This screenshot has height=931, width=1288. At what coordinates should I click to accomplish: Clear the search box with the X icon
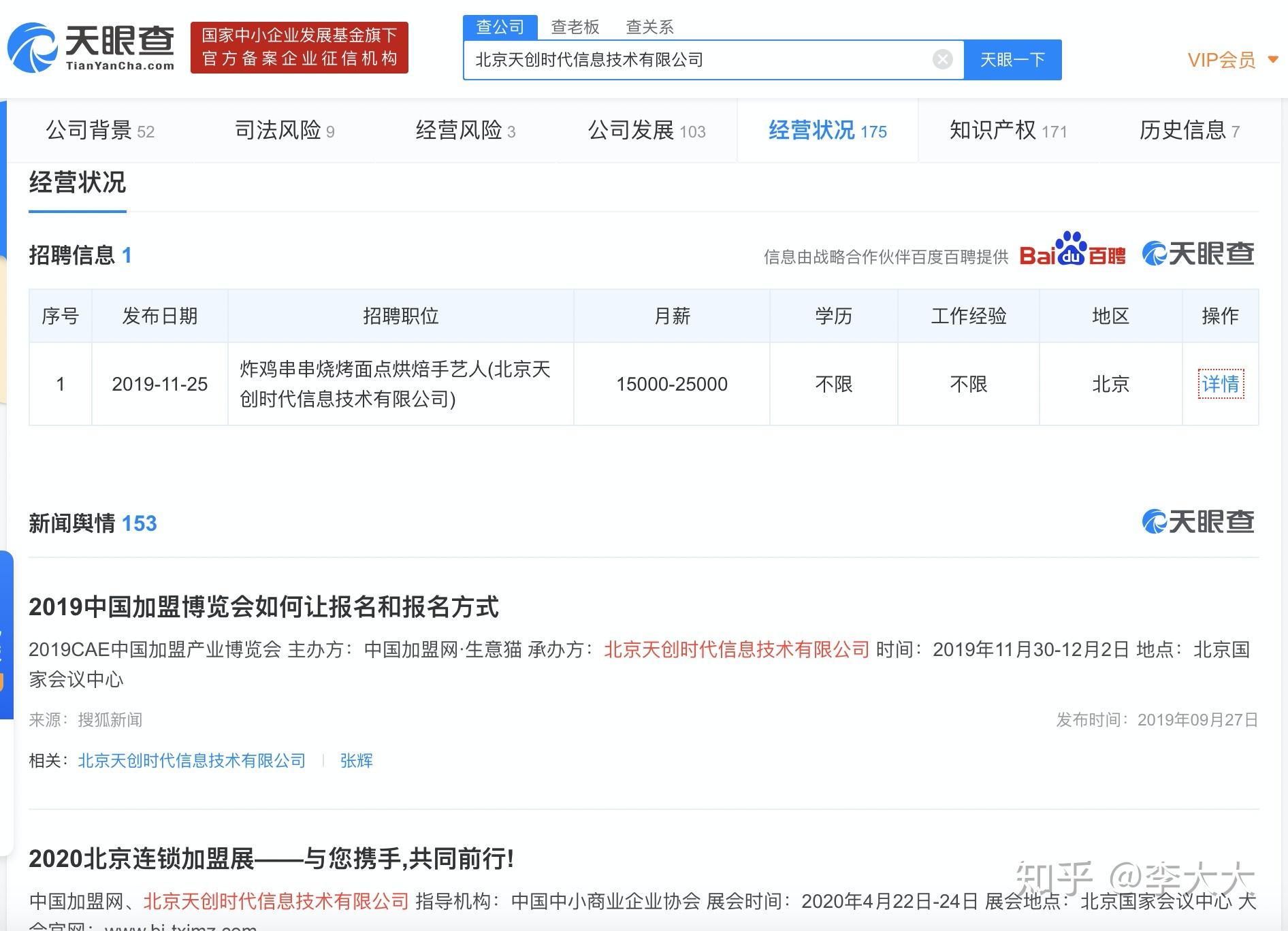tap(942, 60)
